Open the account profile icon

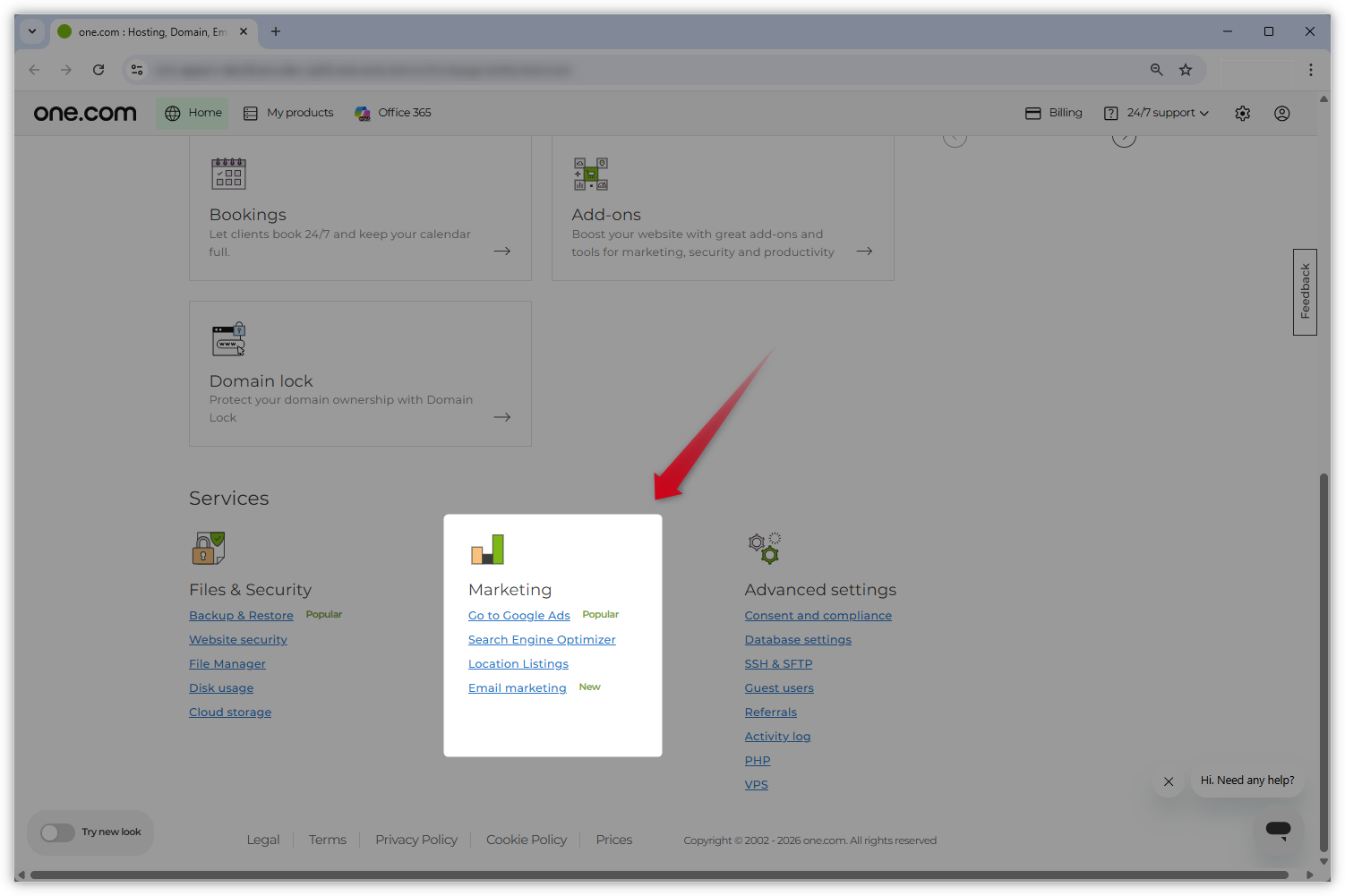click(1281, 114)
